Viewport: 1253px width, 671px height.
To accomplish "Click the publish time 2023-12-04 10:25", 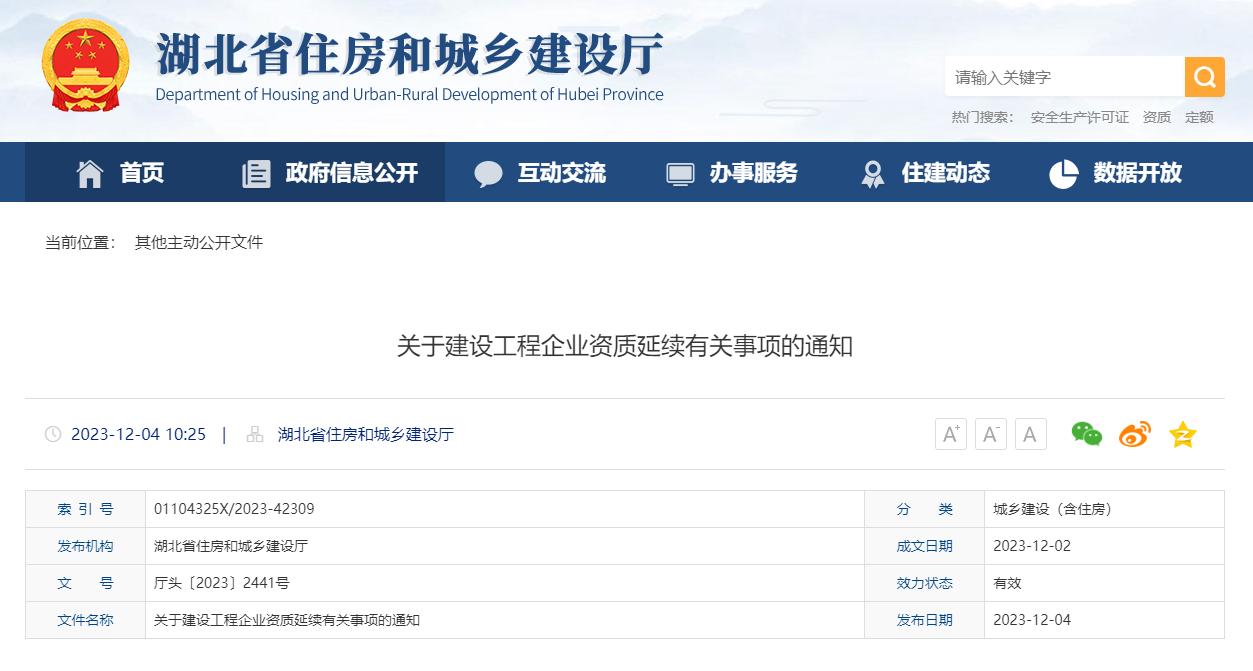I will click(x=139, y=434).
